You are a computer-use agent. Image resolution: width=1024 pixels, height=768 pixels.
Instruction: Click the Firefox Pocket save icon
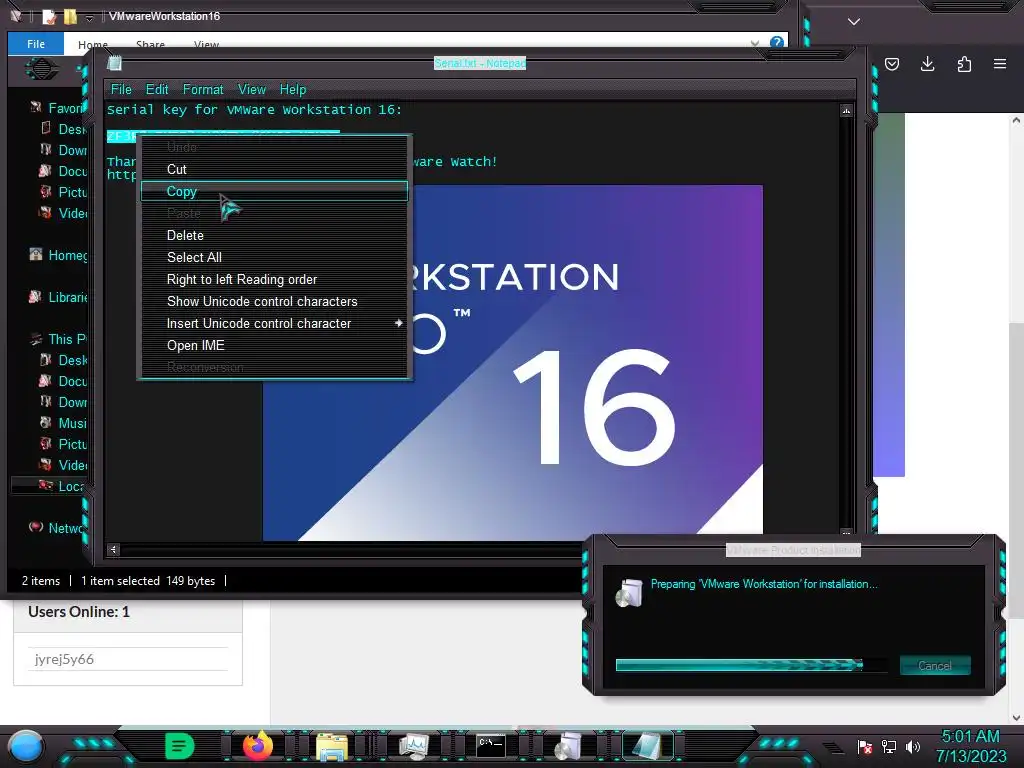[x=892, y=64]
